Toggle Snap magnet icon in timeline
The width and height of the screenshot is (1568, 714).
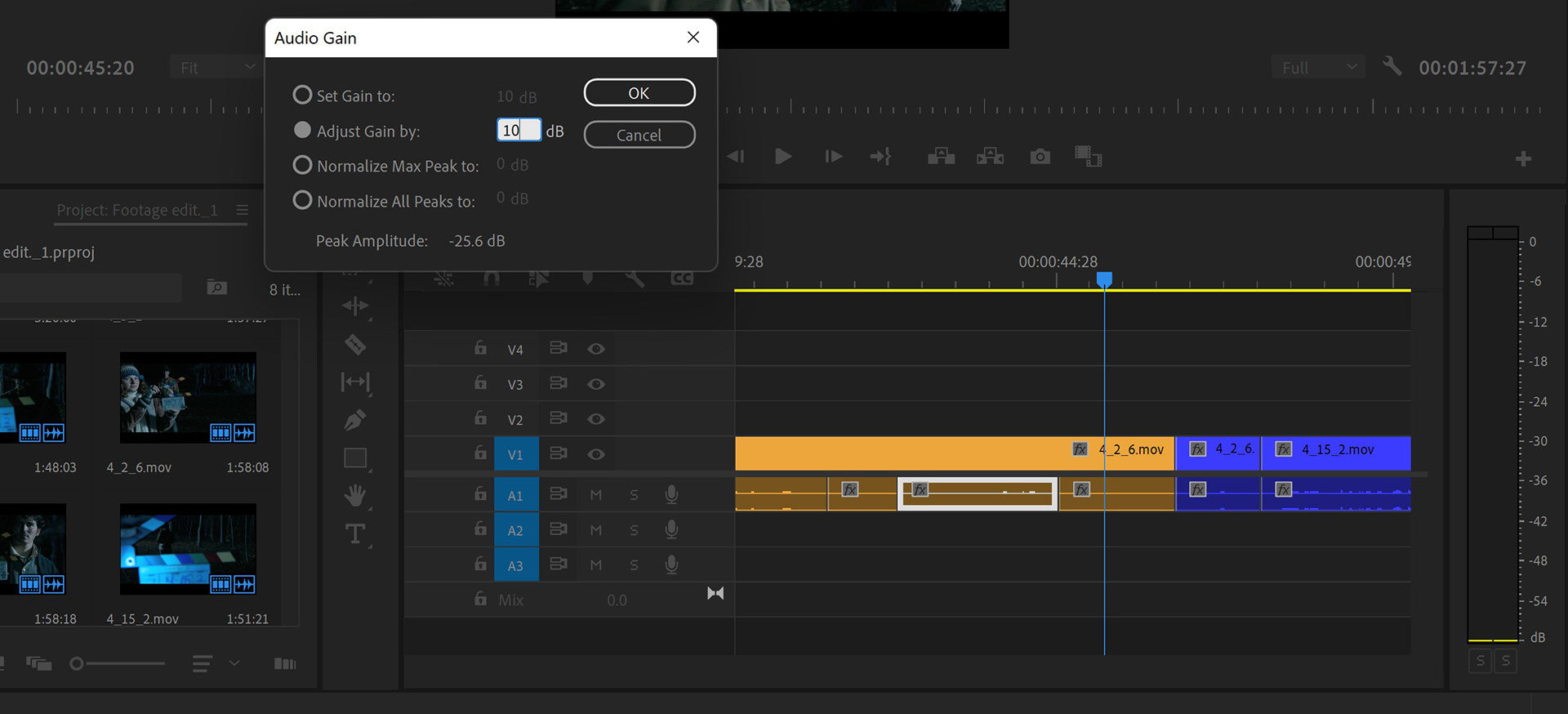click(x=492, y=279)
